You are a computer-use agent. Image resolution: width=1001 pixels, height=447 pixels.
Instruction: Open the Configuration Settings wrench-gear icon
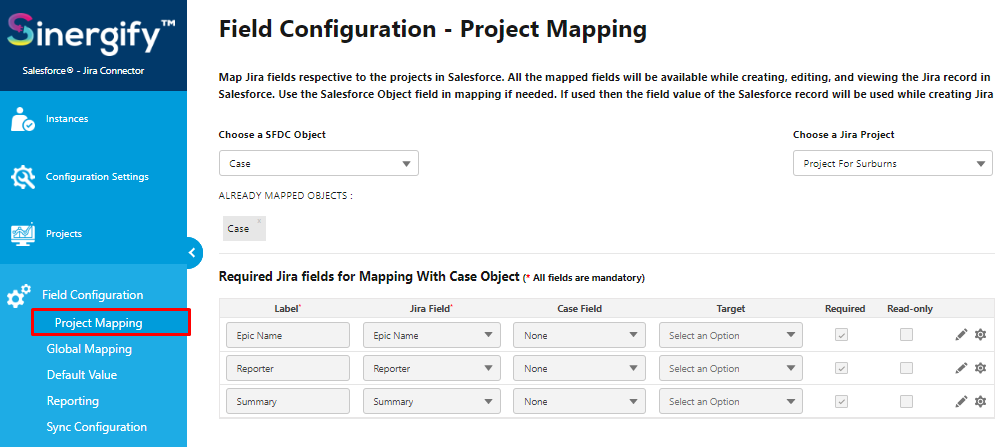[x=23, y=177]
